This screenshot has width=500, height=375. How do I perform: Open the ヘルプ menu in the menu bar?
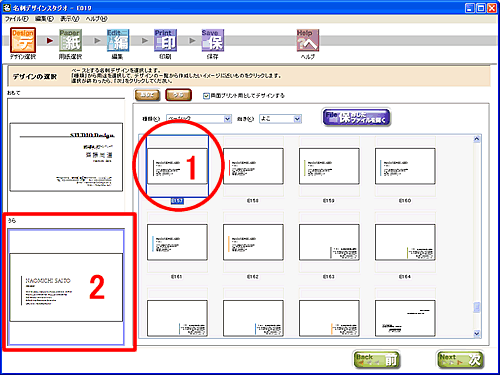pos(96,19)
